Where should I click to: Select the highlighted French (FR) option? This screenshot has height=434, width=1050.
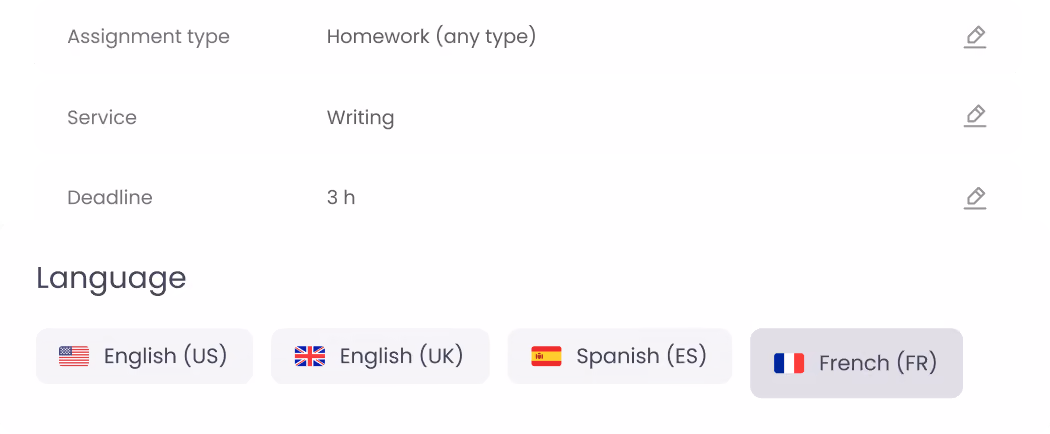pyautogui.click(x=856, y=364)
